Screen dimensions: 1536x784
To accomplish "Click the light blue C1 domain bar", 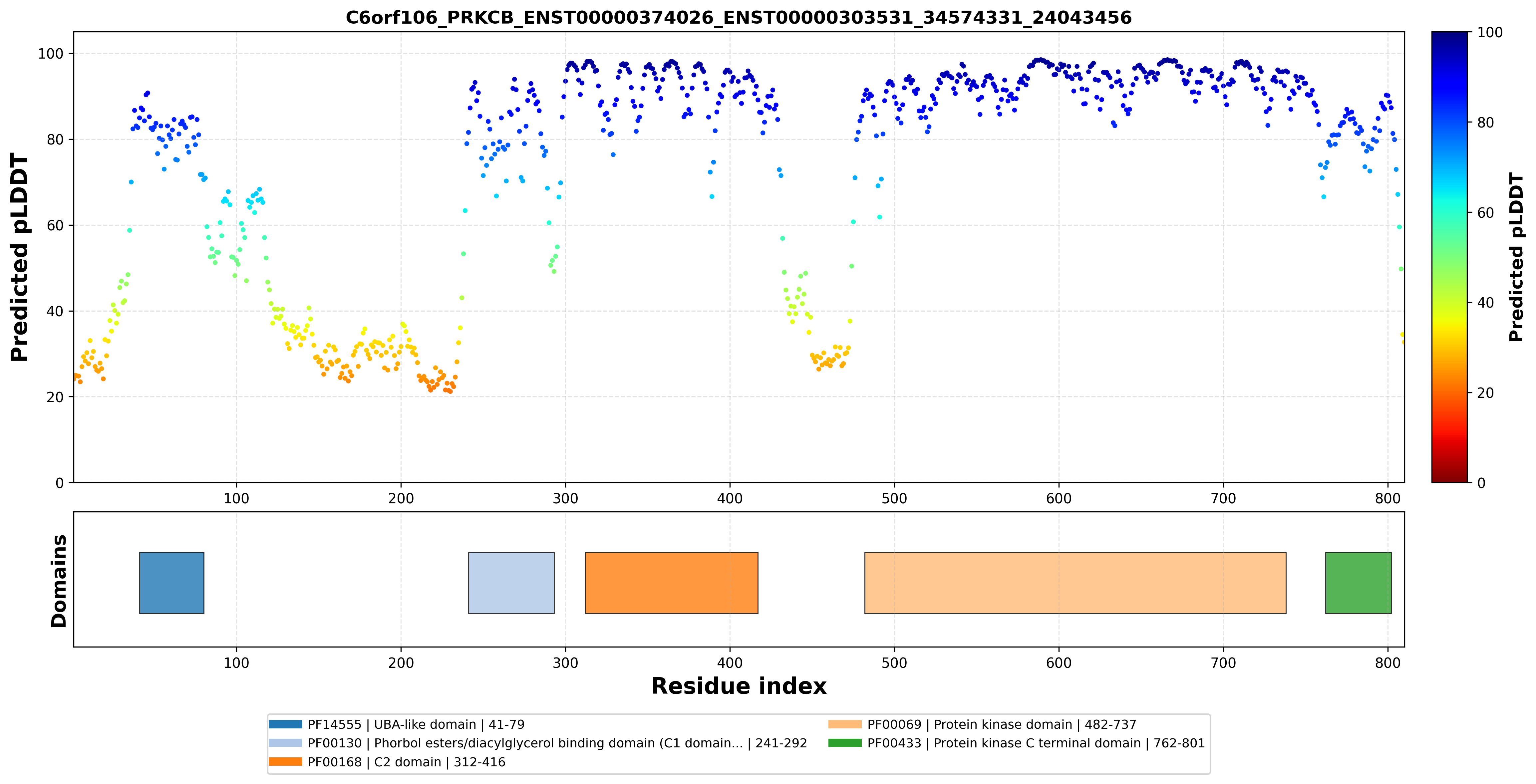I will point(511,583).
